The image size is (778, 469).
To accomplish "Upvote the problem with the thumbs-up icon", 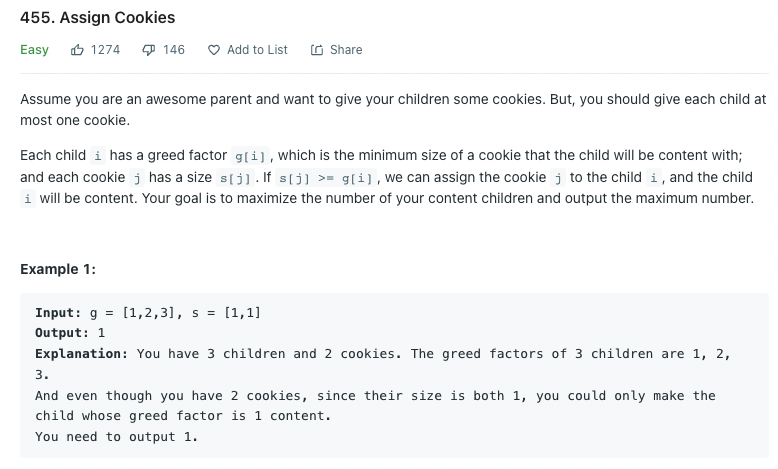I will coord(77,50).
